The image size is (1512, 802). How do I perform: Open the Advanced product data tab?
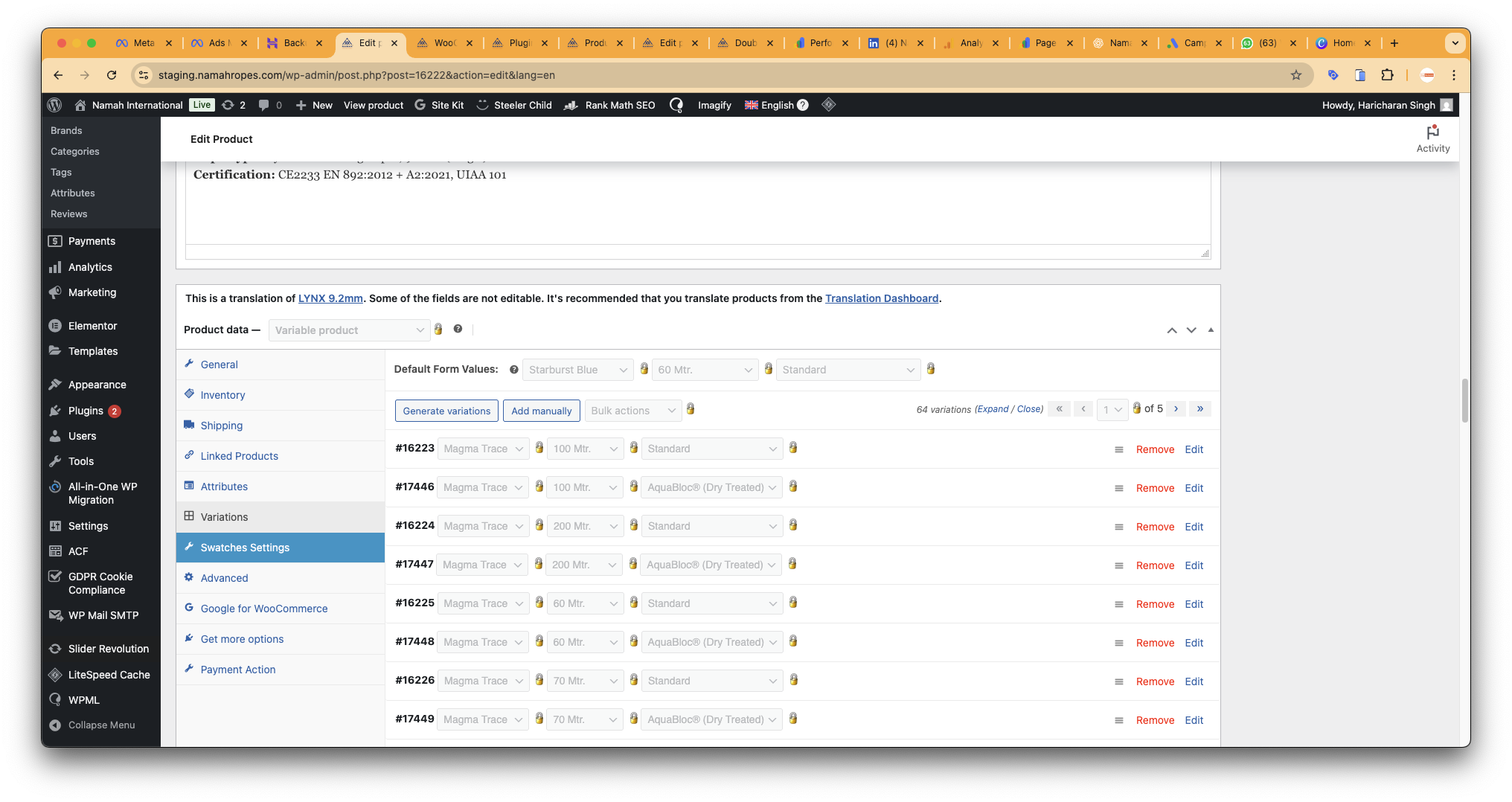281,578
